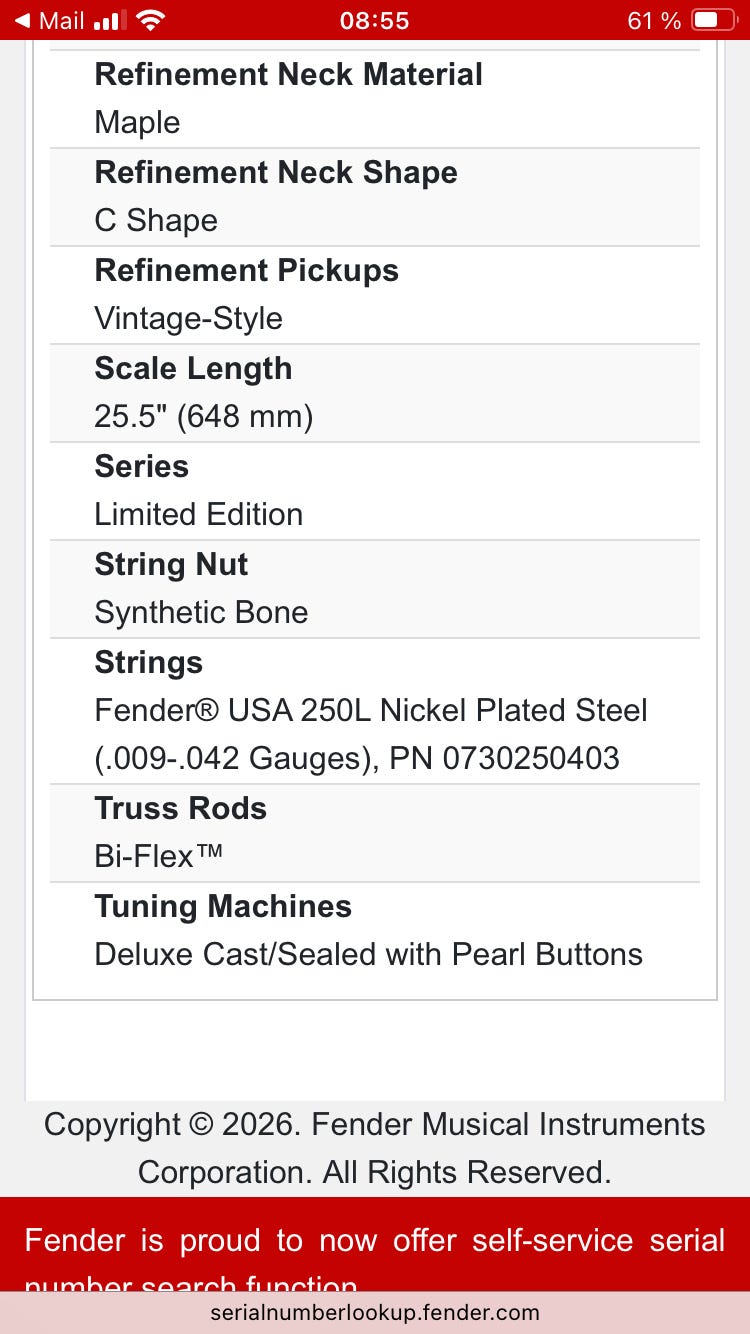Tap the Deluxe Cast/Sealed tuning machines value
Image resolution: width=750 pixels, height=1334 pixels.
pos(368,954)
